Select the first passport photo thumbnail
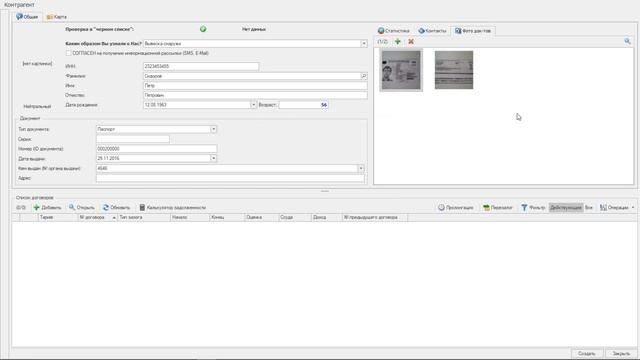The width and height of the screenshot is (640, 360). (x=401, y=70)
